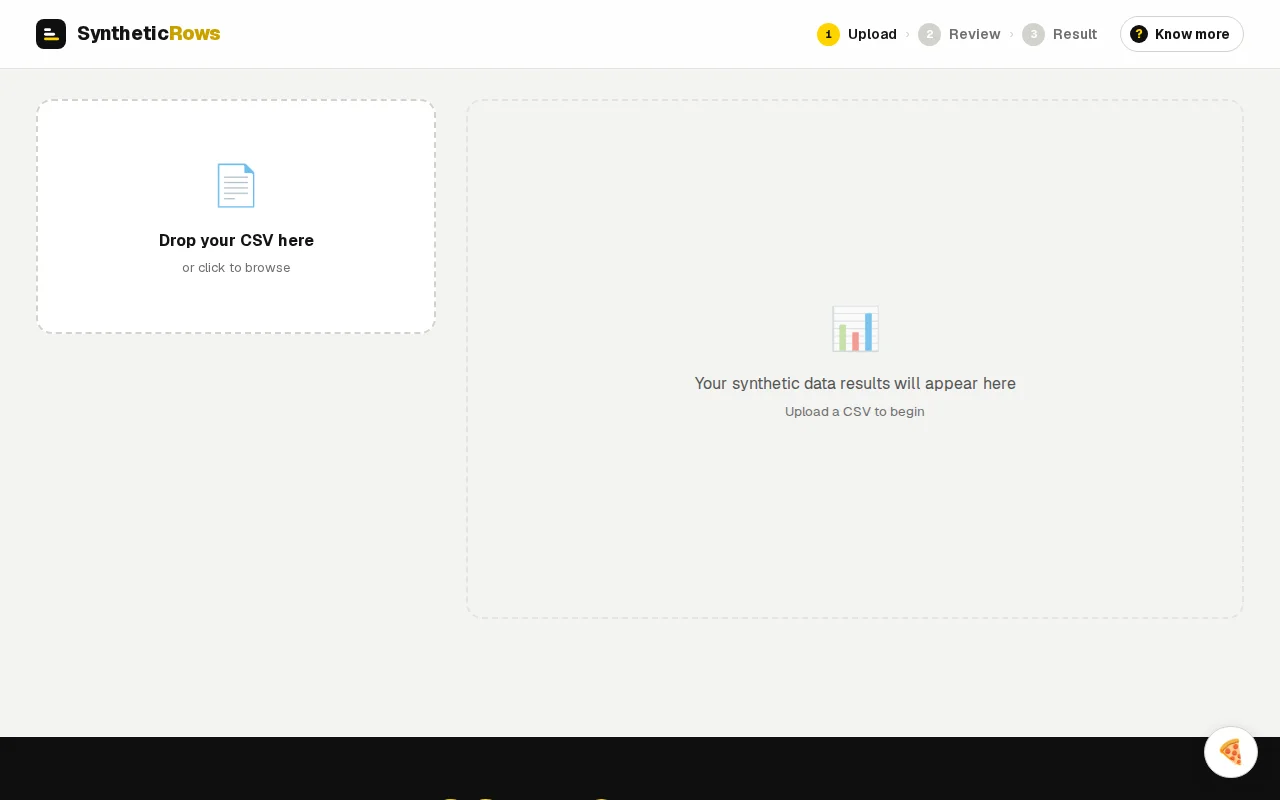This screenshot has height=800, width=1280.
Task: Select step 1 Upload
Action: click(x=857, y=34)
